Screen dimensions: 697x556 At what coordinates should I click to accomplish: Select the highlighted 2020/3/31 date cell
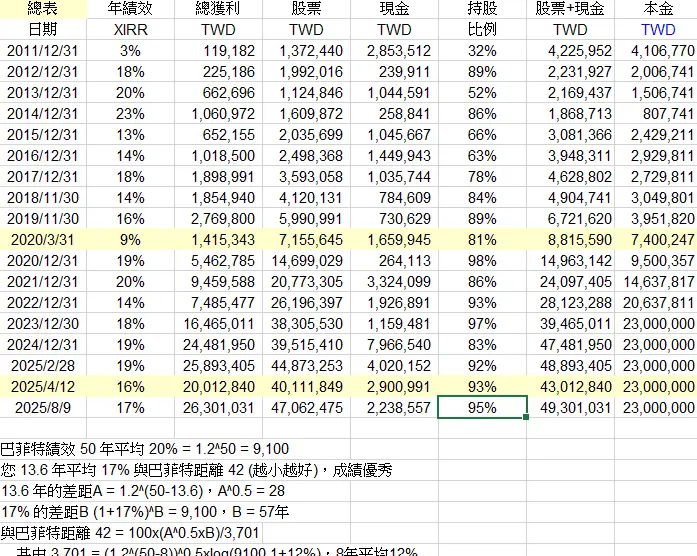(42, 240)
